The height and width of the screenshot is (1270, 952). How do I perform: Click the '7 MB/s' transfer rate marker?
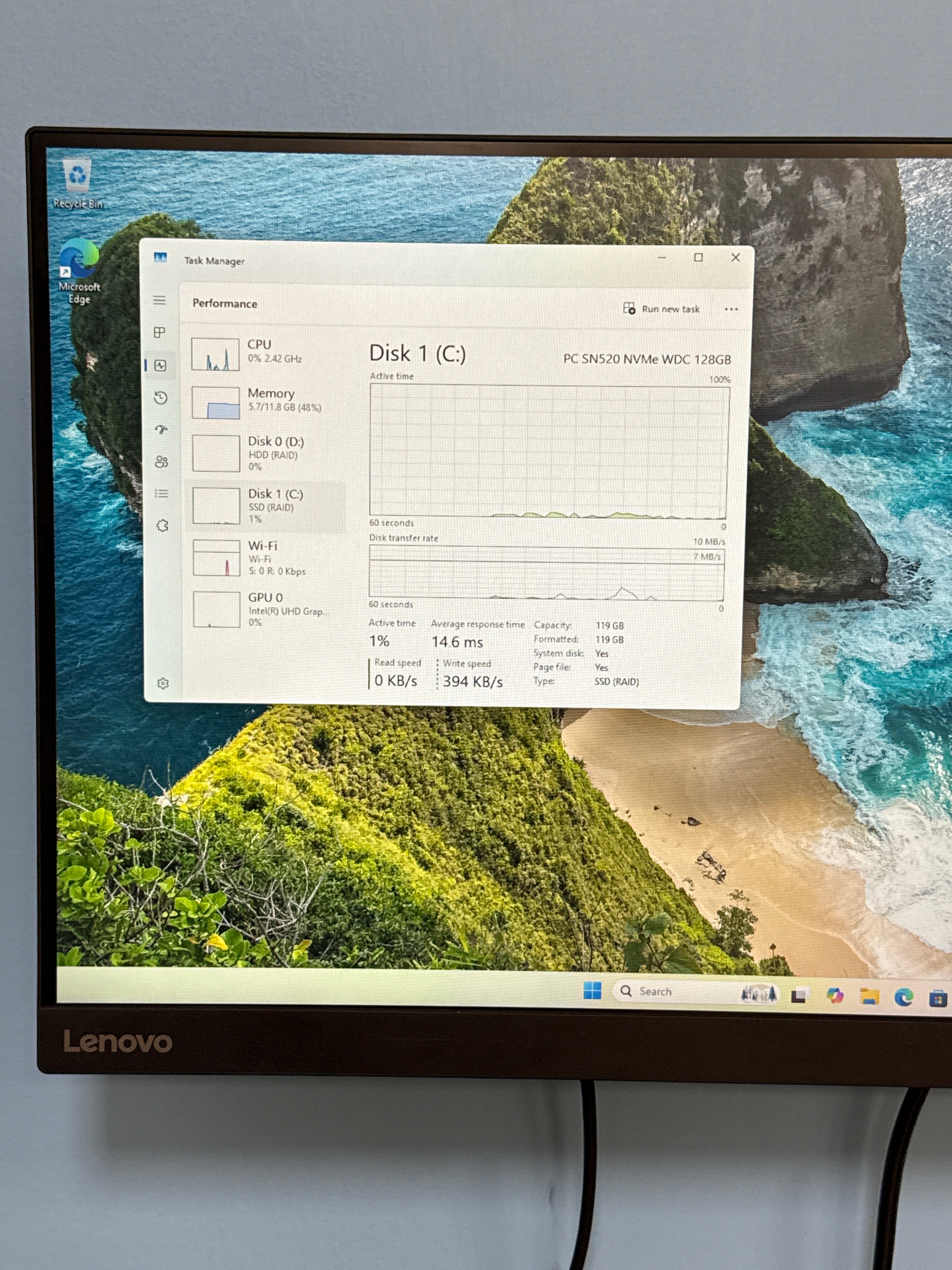pos(706,556)
